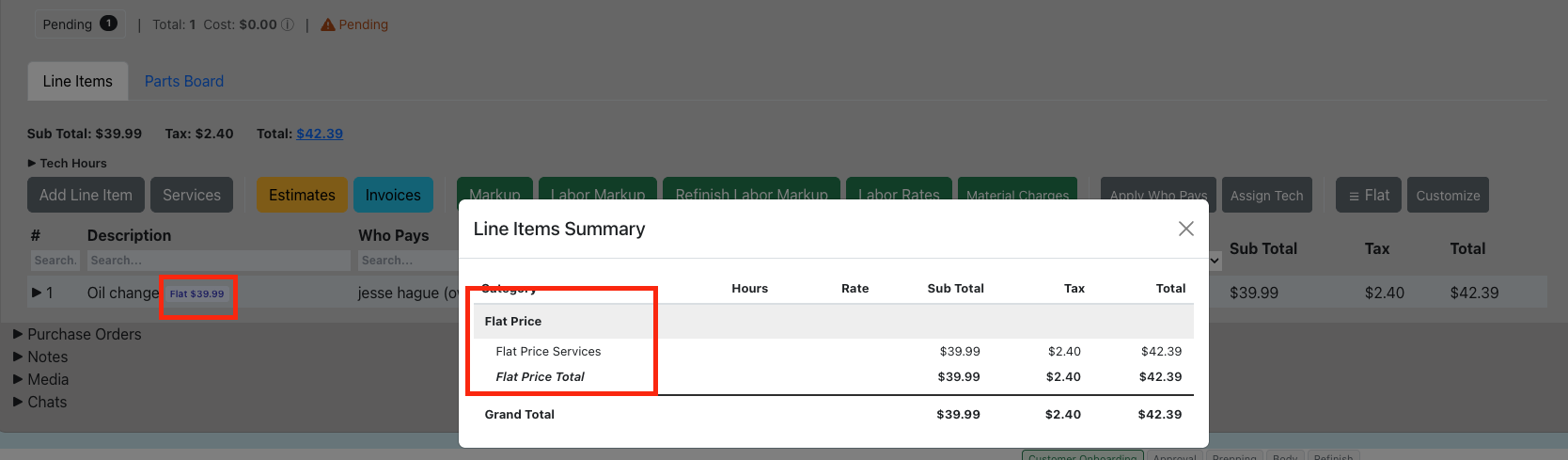The image size is (1568, 460).
Task: Open the Media section
Action: (x=40, y=379)
